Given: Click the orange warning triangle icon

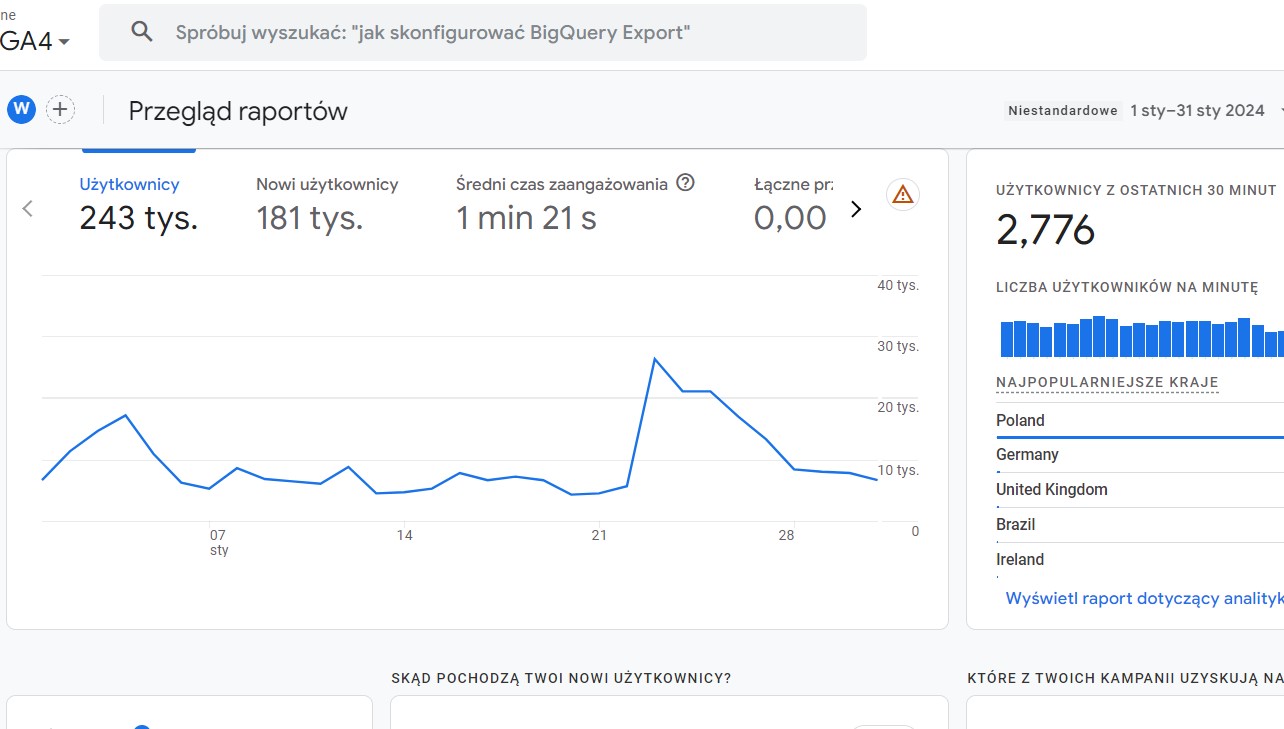Looking at the screenshot, I should click(902, 194).
